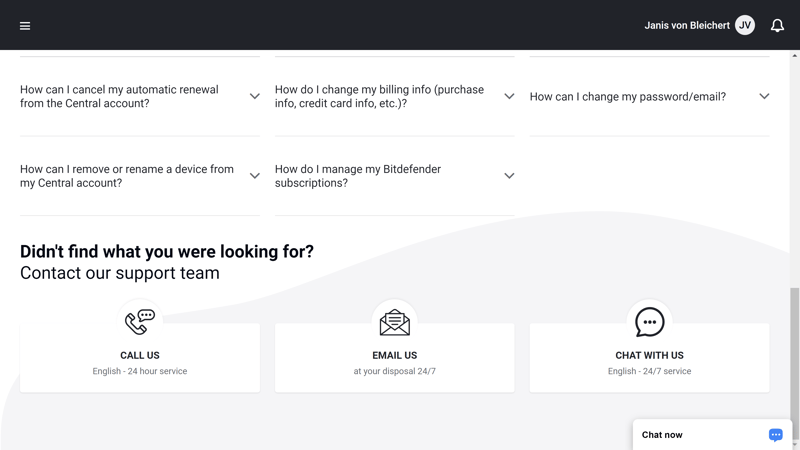The width and height of the screenshot is (800, 450).
Task: Open the notifications bell
Action: click(x=777, y=26)
